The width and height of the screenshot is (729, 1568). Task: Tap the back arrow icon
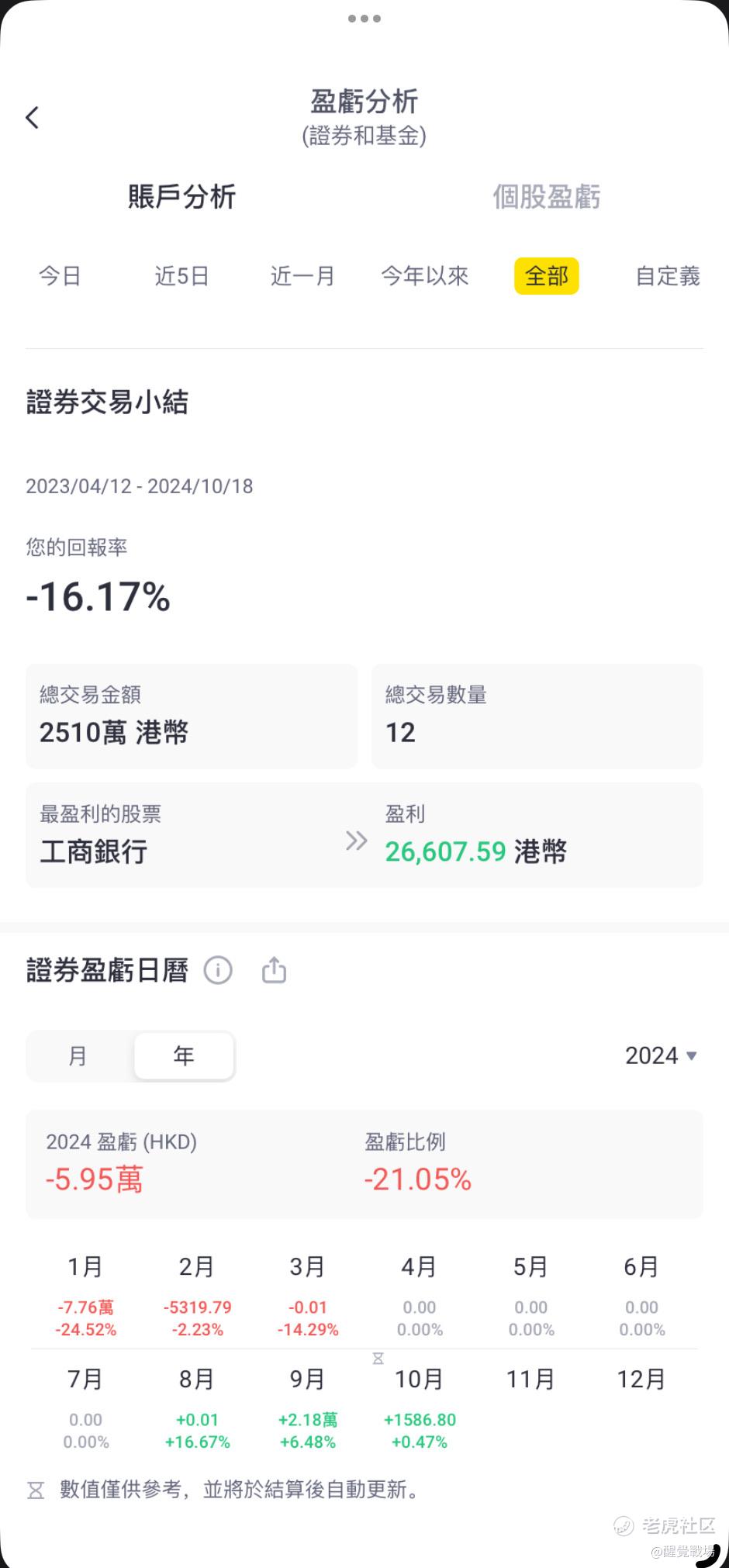pyautogui.click(x=32, y=118)
